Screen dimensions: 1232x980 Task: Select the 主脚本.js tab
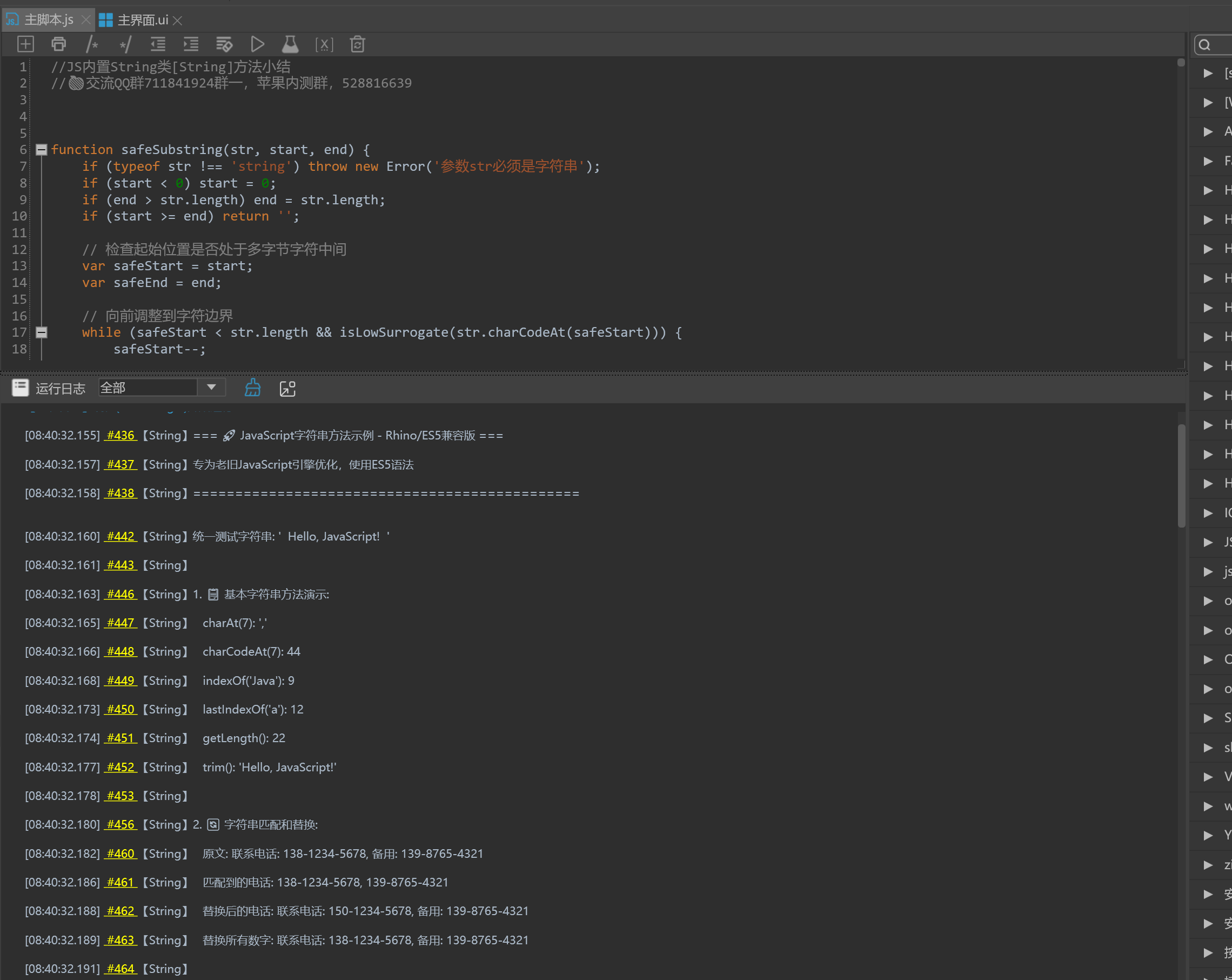(48, 20)
